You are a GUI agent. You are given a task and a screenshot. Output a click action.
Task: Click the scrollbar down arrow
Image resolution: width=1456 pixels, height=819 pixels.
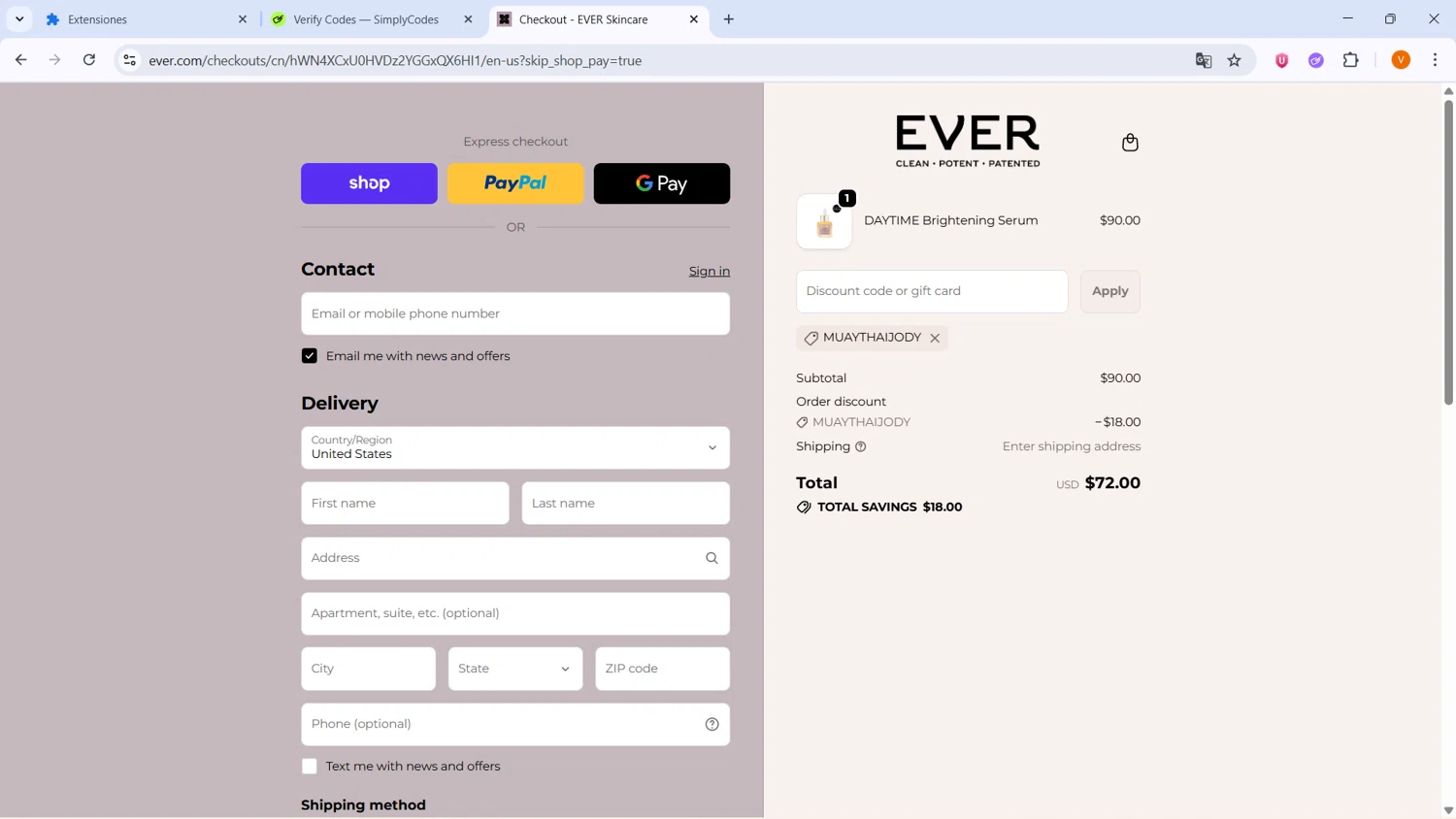tap(1448, 810)
